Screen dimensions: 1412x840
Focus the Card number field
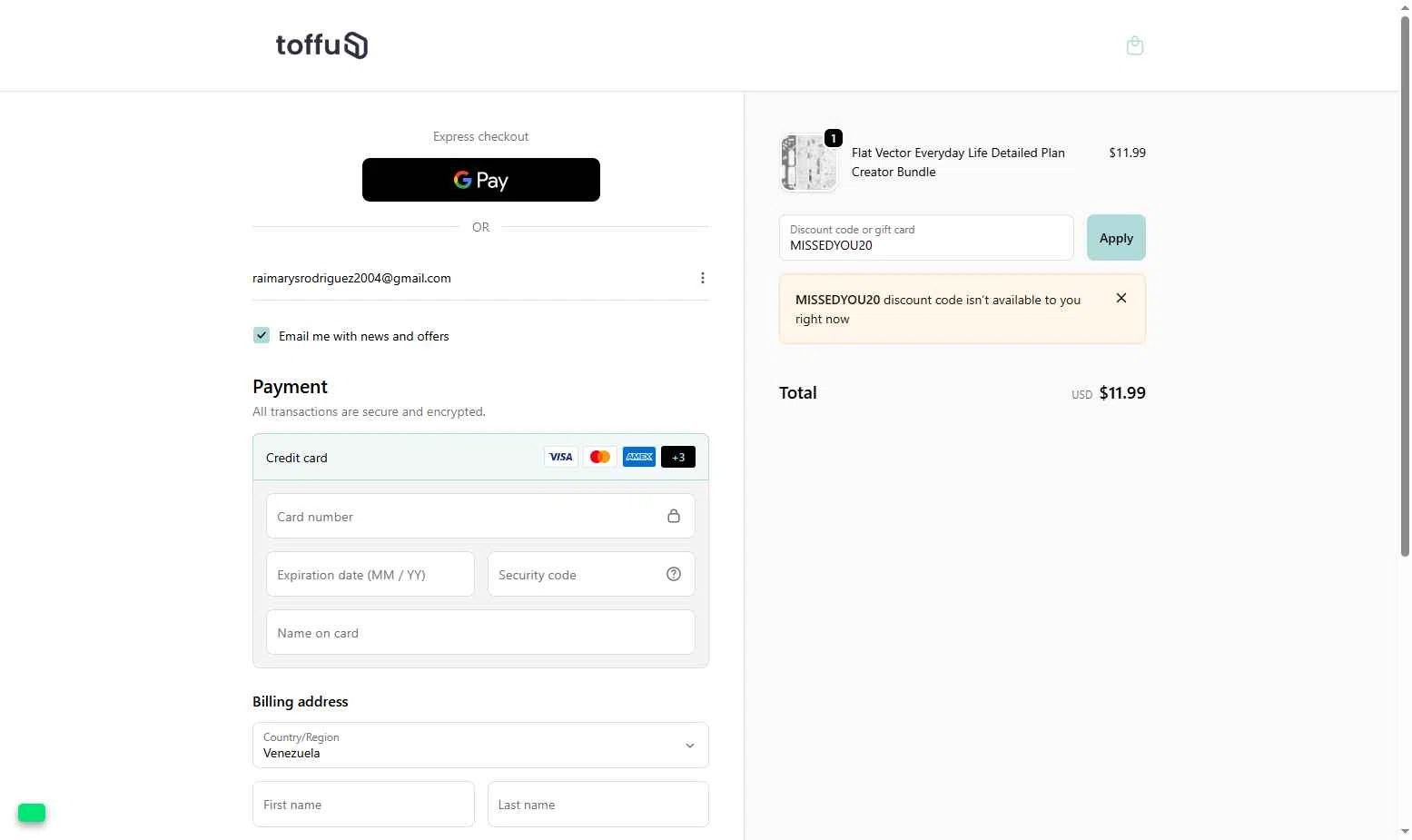pyautogui.click(x=480, y=516)
